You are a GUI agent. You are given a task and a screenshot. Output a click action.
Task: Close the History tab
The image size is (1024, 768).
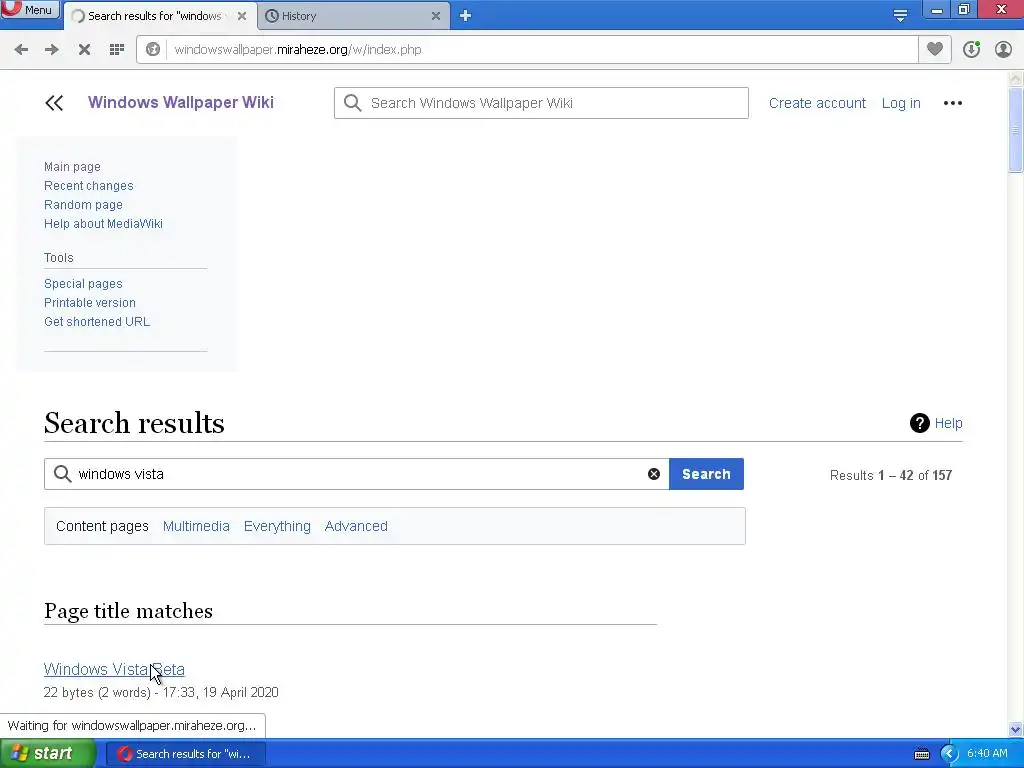[436, 16]
